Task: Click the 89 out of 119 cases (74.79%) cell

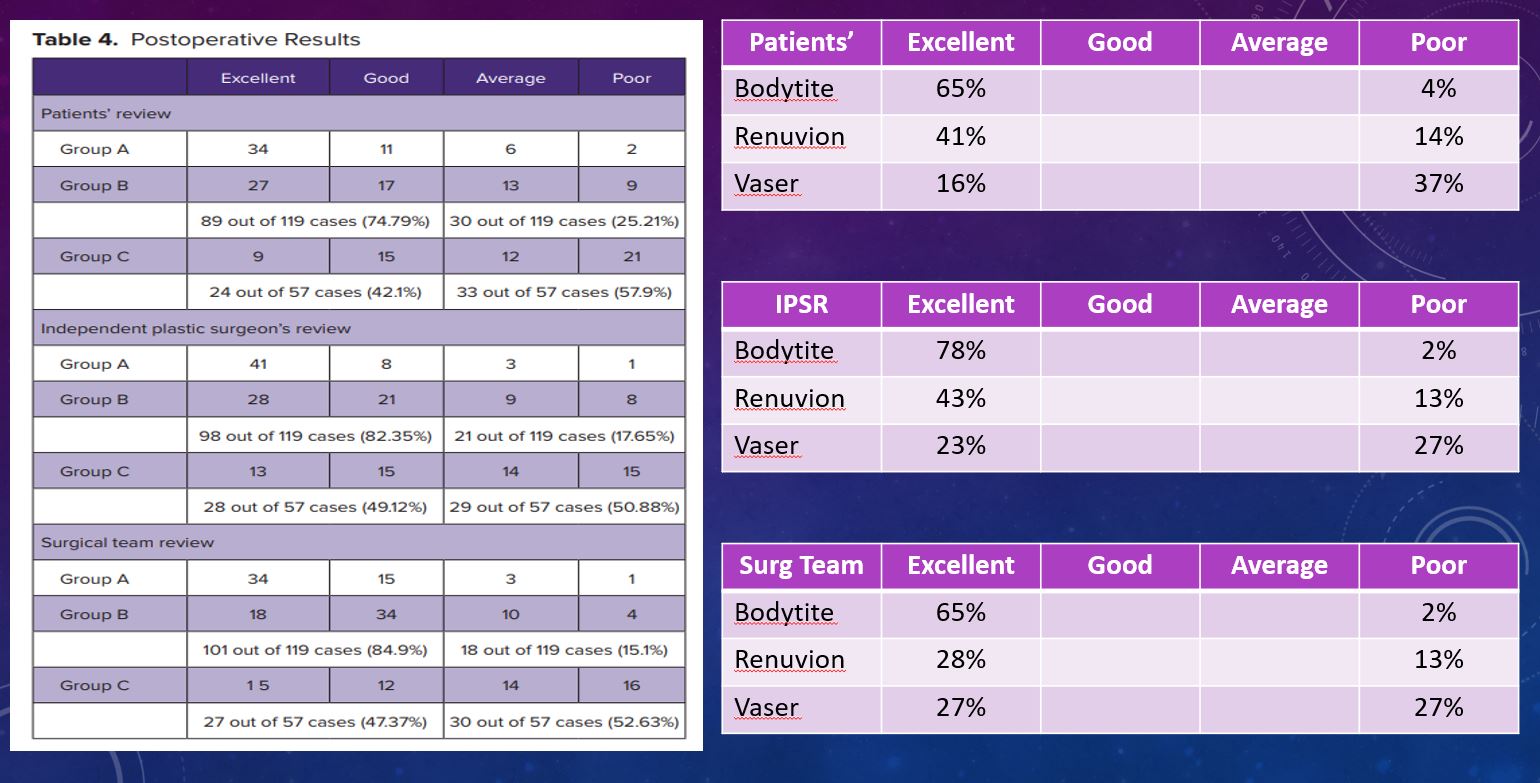Action: click(315, 221)
